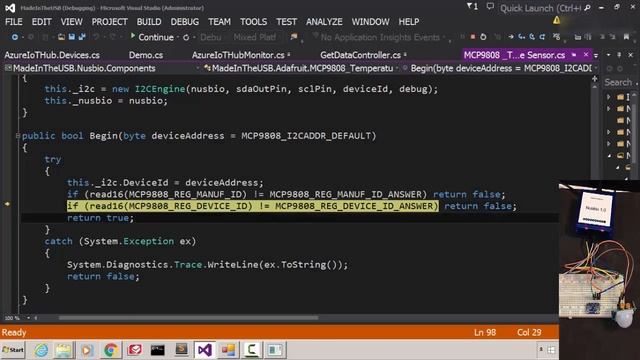This screenshot has height=360, width=640.
Task: Restart debugging using the circular arrow icon
Action: click(483, 37)
